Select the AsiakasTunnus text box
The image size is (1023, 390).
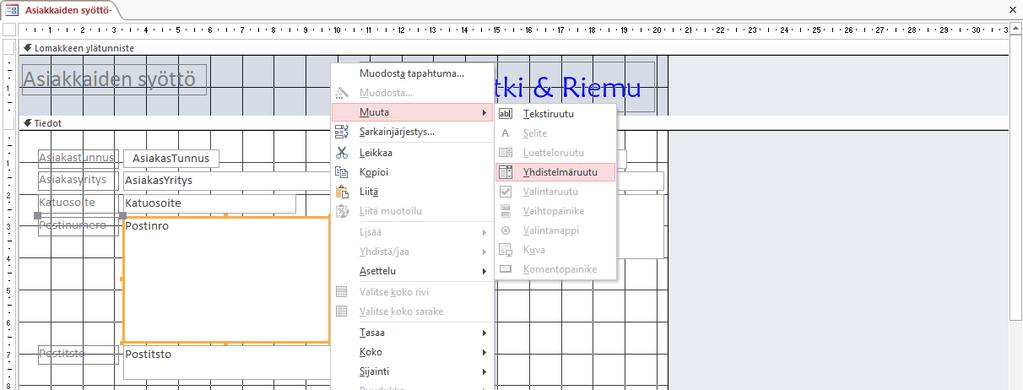(171, 158)
